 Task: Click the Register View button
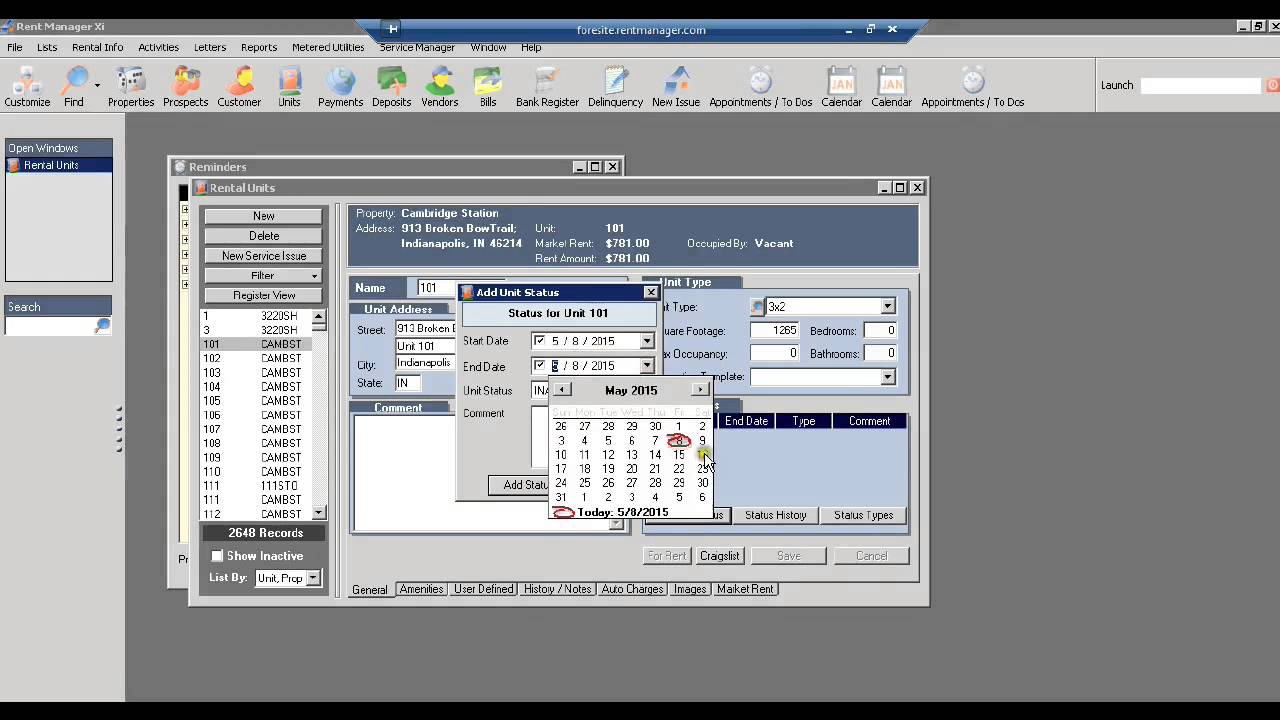pyautogui.click(x=264, y=296)
